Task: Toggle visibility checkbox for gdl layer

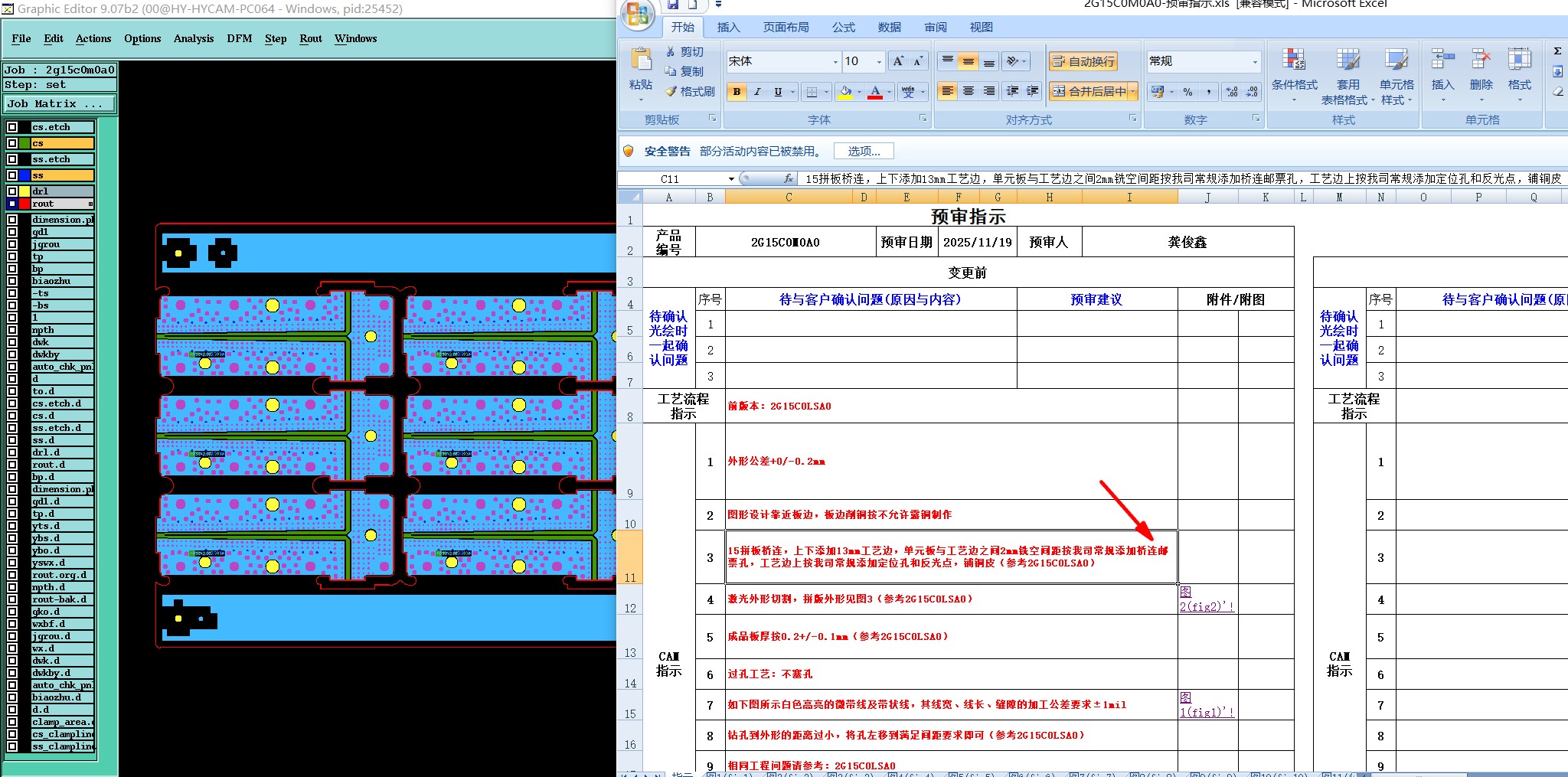Action: coord(12,232)
